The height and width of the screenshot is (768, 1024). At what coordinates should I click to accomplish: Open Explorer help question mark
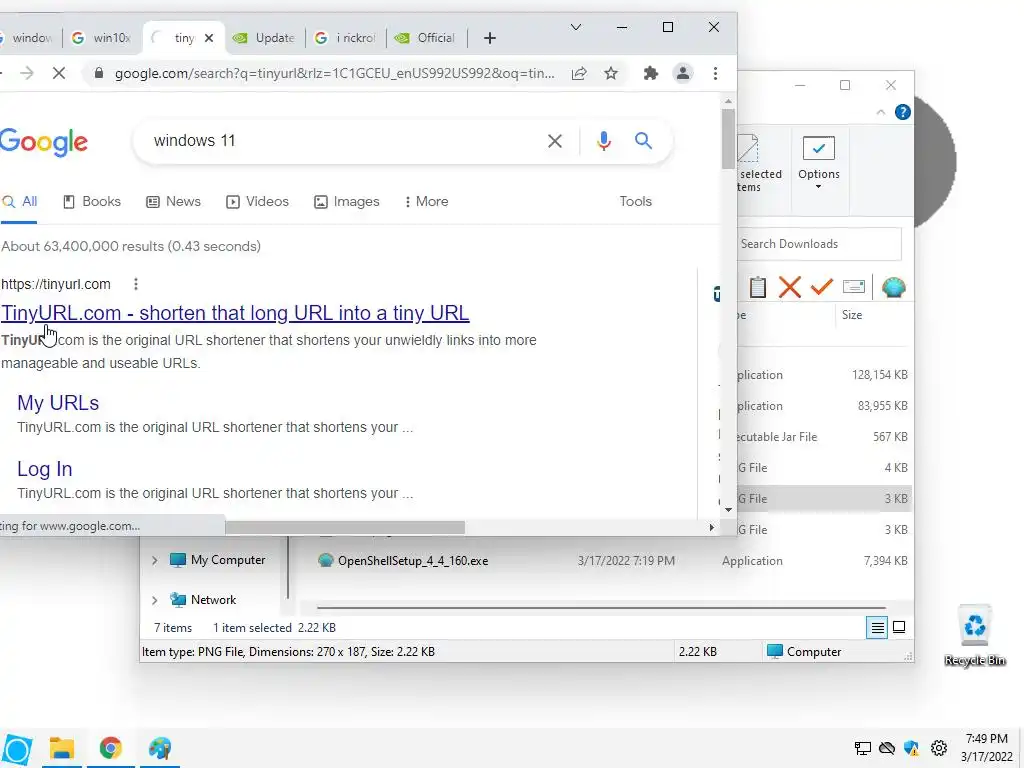tap(903, 112)
